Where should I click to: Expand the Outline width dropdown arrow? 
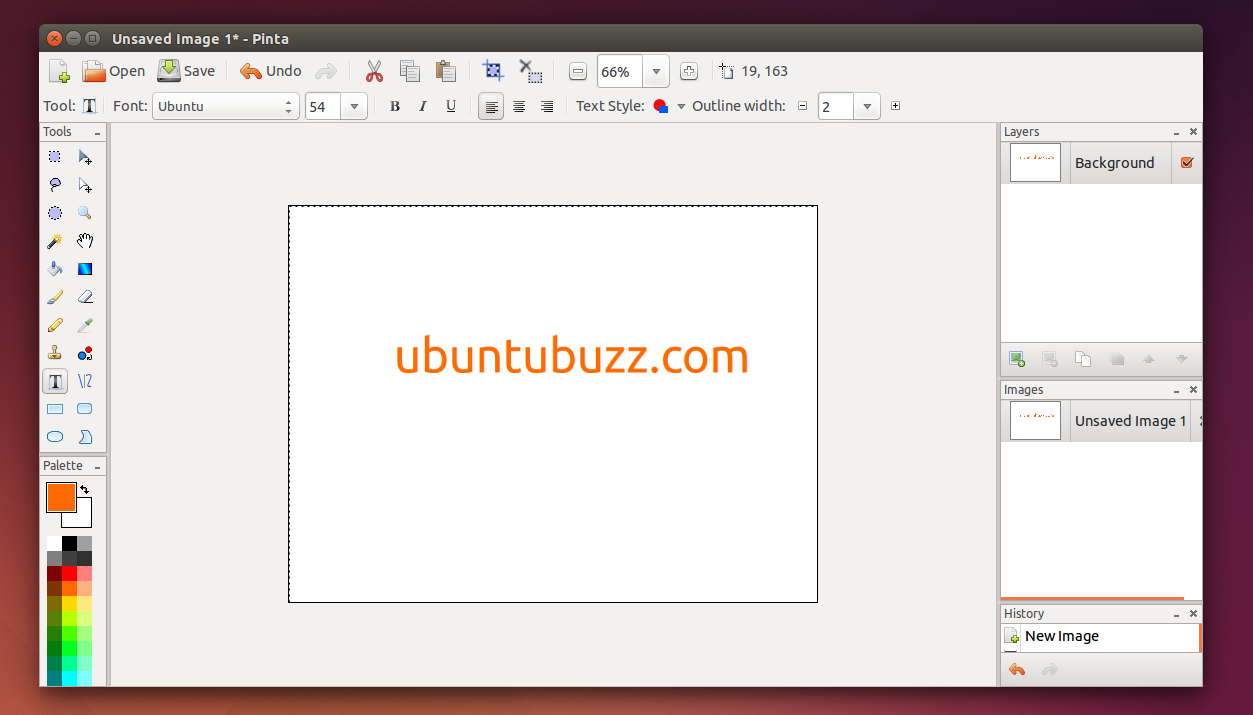[868, 106]
